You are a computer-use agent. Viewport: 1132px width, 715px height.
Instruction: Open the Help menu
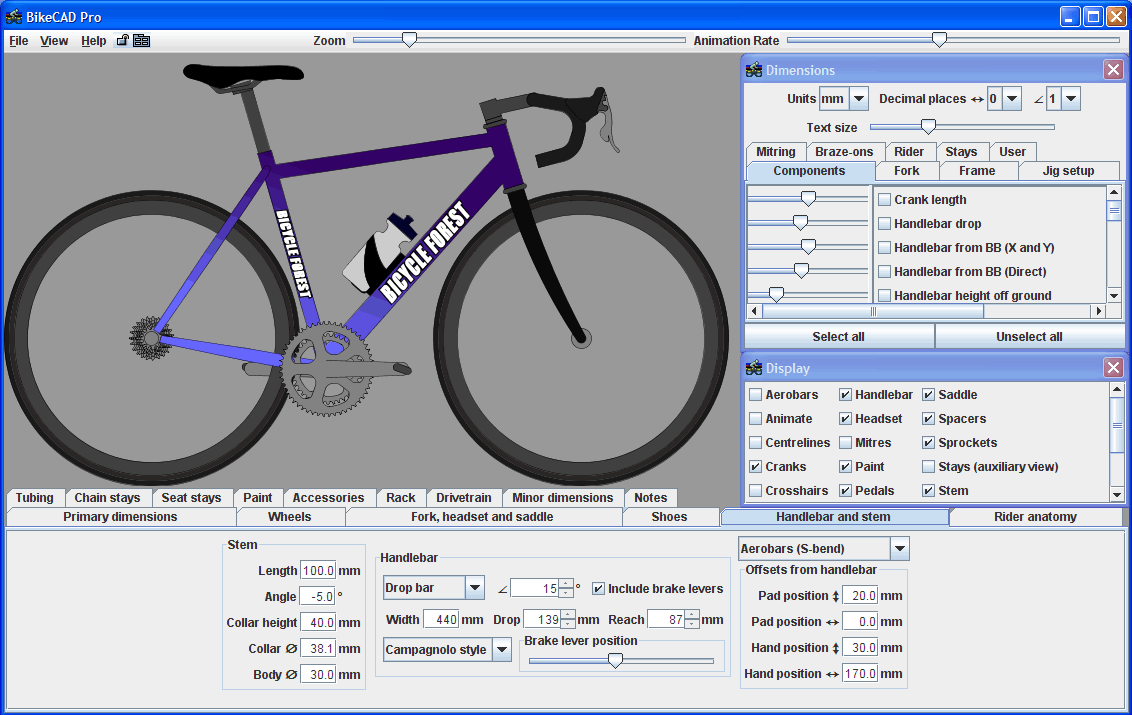click(x=94, y=40)
